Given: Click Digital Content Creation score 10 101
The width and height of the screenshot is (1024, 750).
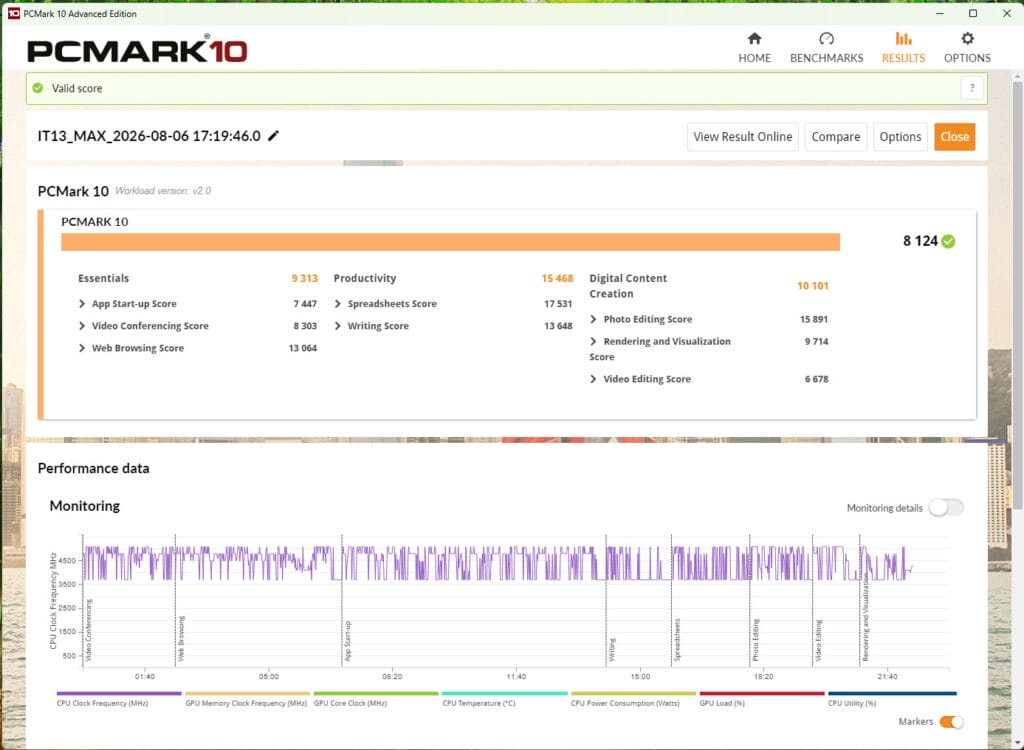Looking at the screenshot, I should 812,285.
